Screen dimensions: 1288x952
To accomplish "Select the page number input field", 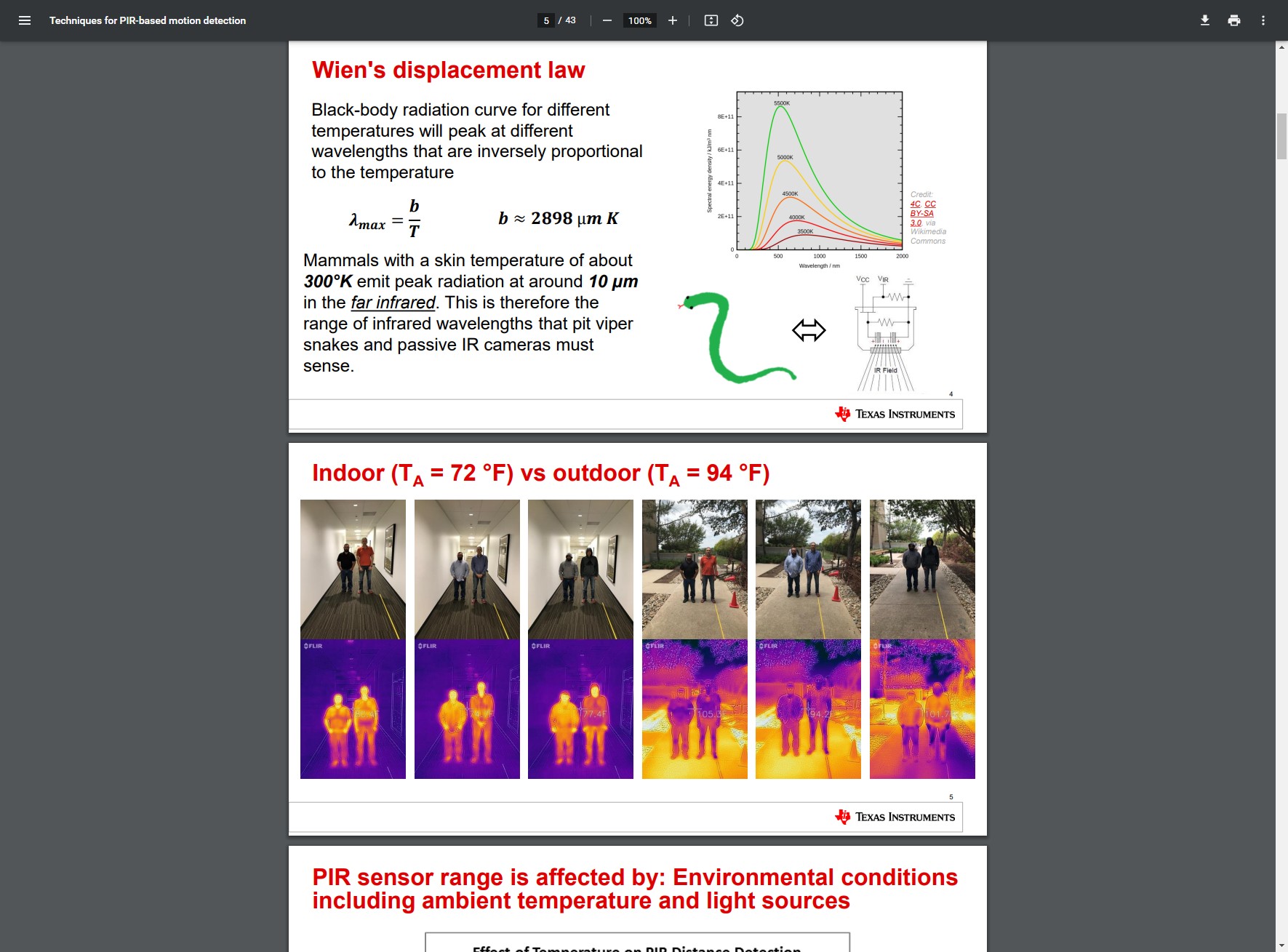I will pos(546,20).
